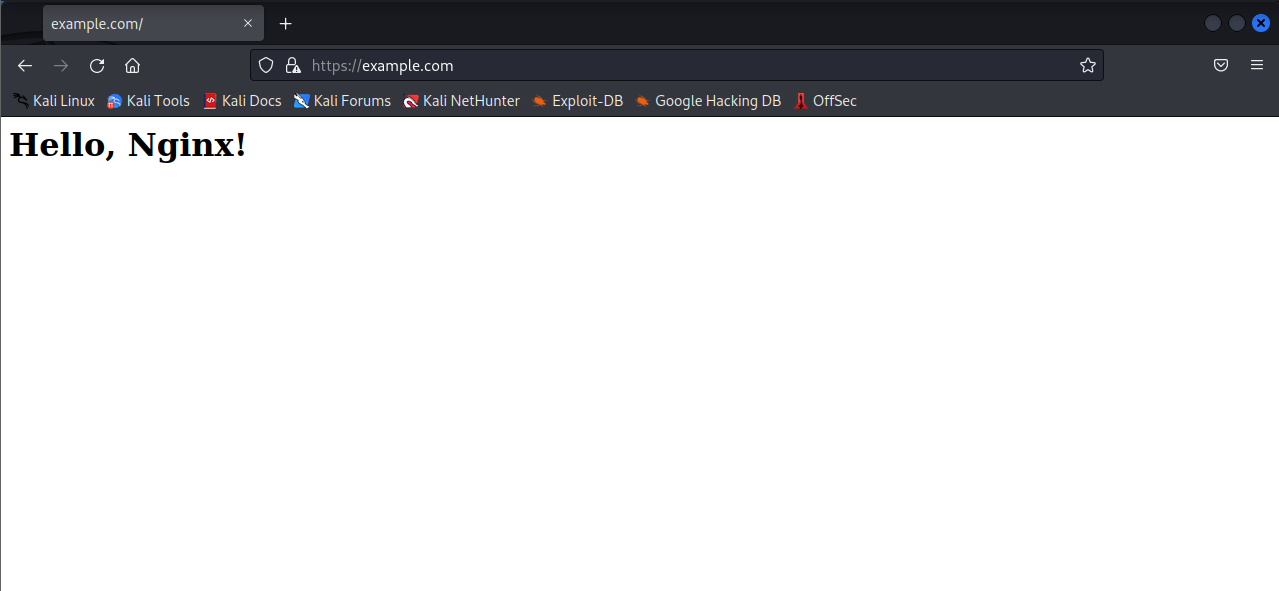The height and width of the screenshot is (591, 1279).
Task: Click the forward arrow navigation button
Action: [x=61, y=66]
